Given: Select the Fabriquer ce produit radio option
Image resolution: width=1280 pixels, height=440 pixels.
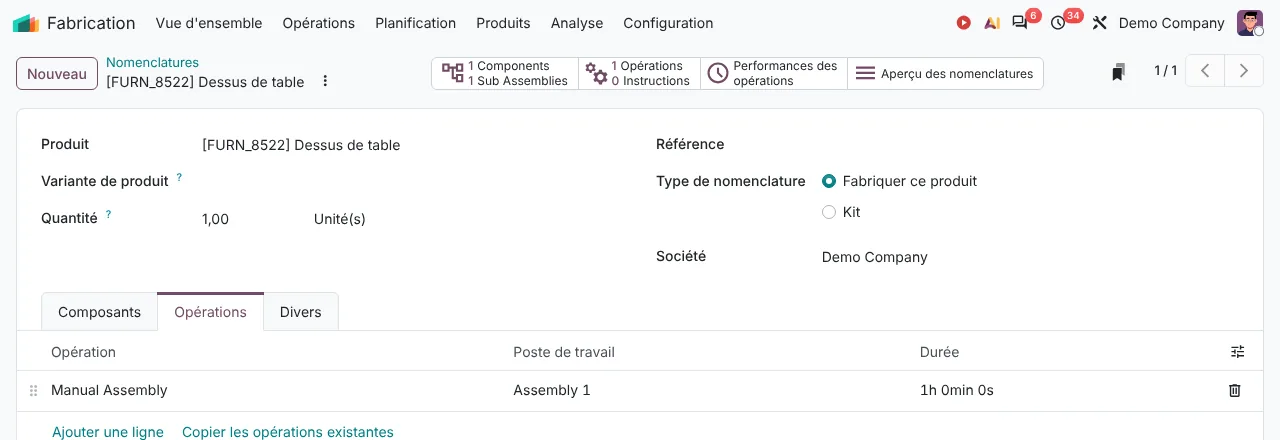Looking at the screenshot, I should click(x=829, y=181).
